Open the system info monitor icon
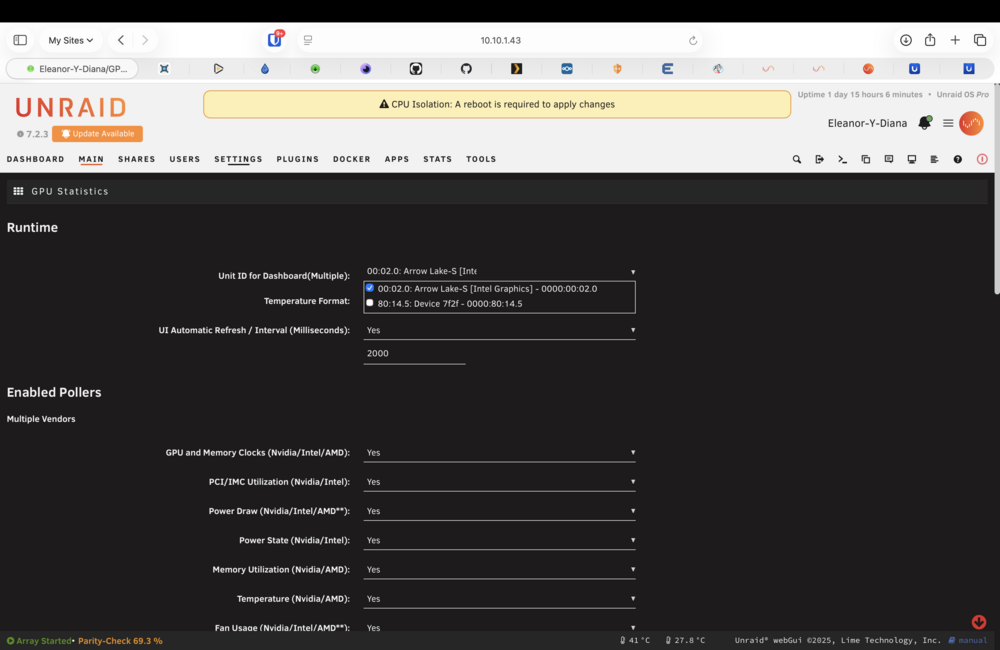Image resolution: width=1000 pixels, height=650 pixels. click(x=911, y=159)
